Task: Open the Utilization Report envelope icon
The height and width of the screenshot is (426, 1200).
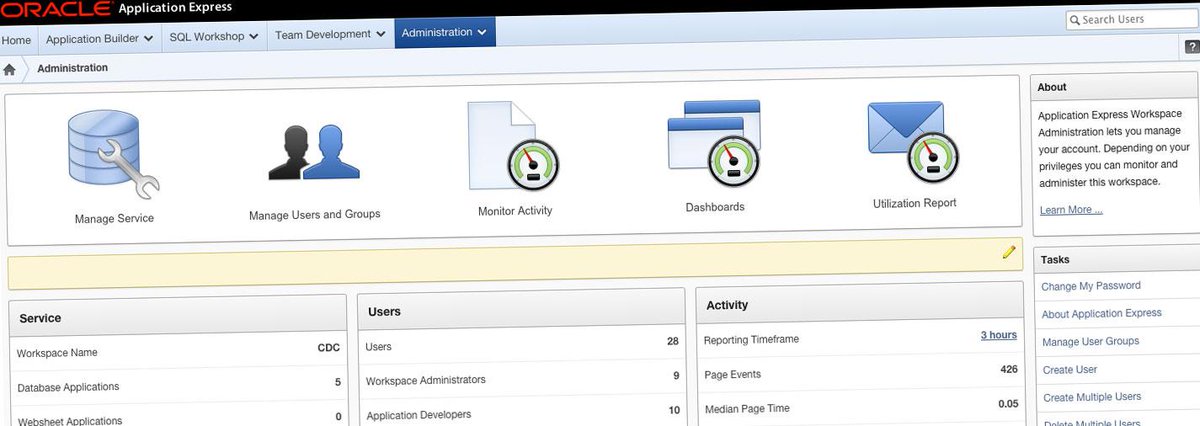Action: click(912, 142)
